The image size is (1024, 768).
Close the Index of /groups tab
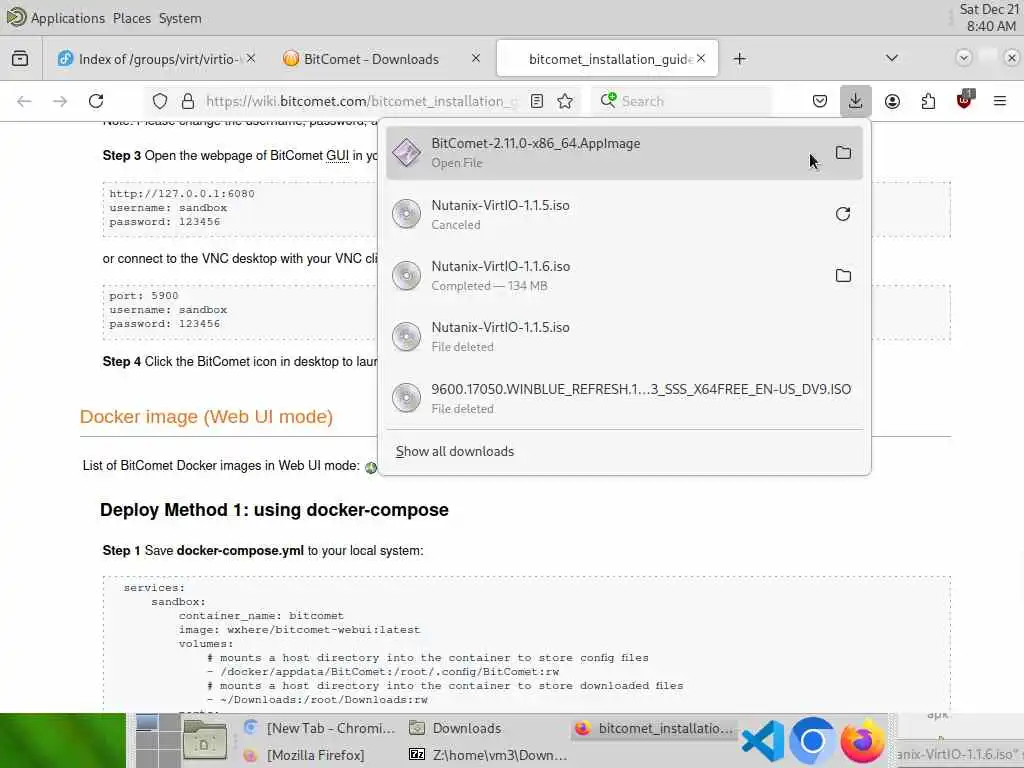251,58
